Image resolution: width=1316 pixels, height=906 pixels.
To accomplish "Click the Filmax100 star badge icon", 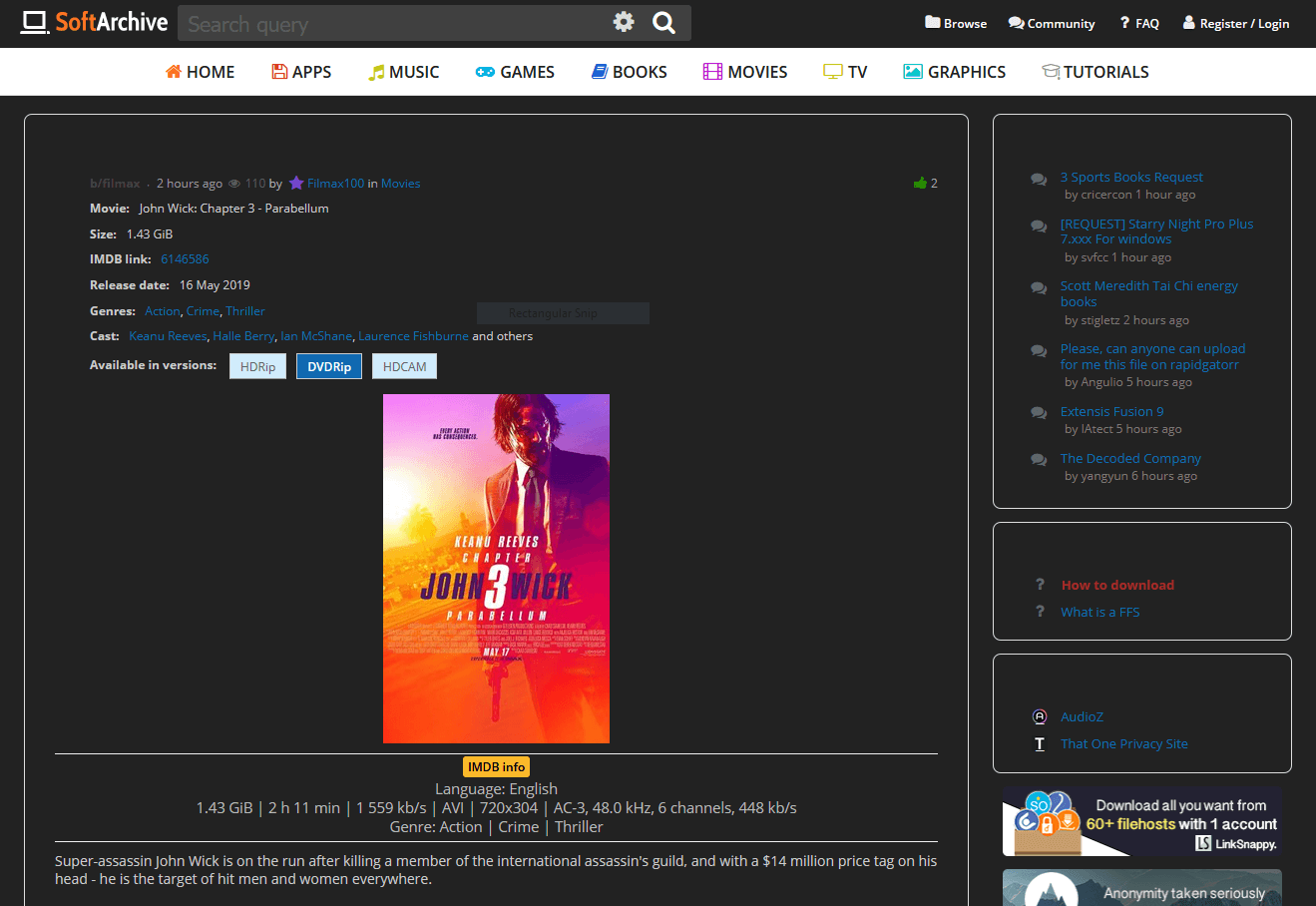I will 296,183.
